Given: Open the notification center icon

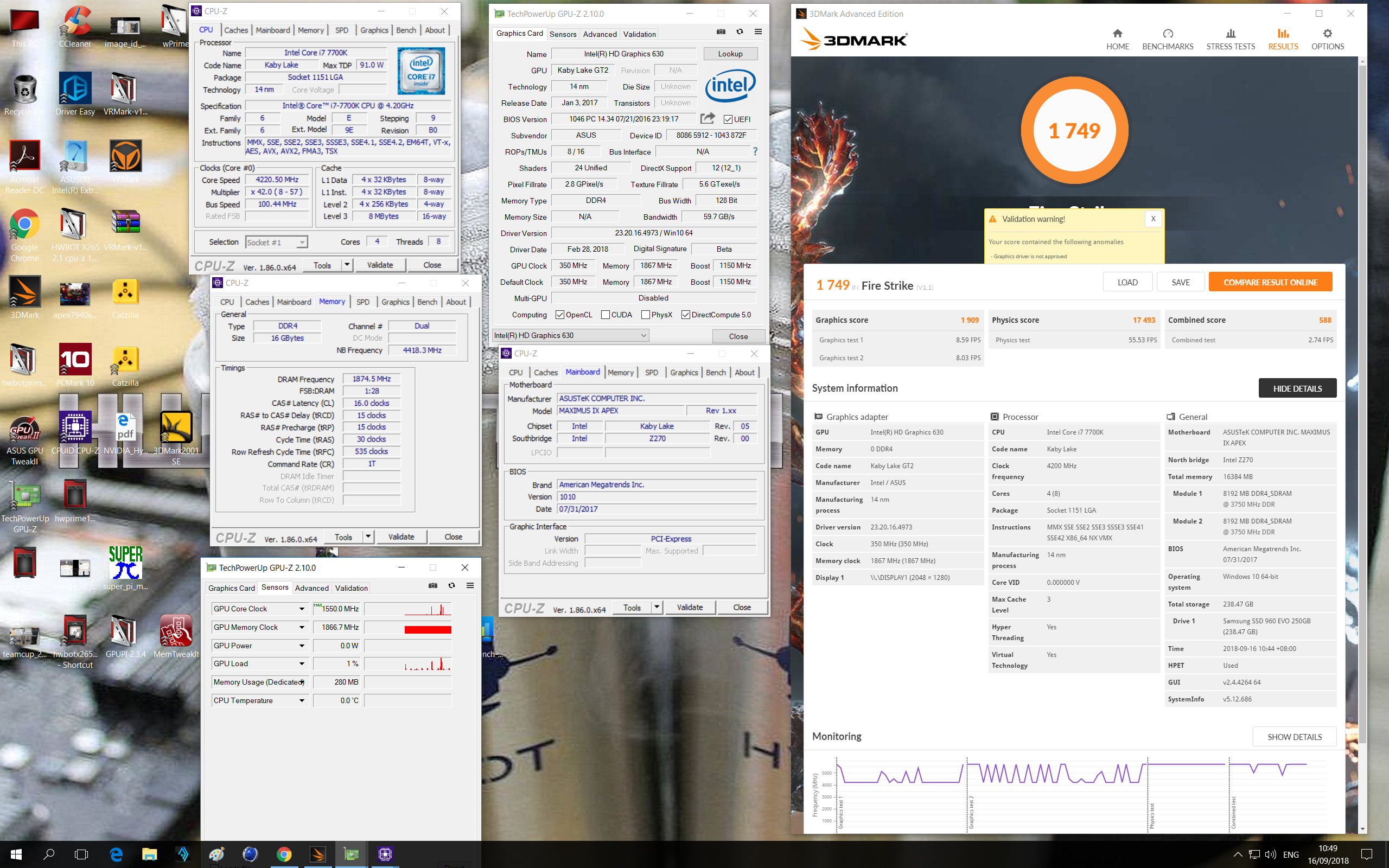Looking at the screenshot, I should click(1367, 854).
